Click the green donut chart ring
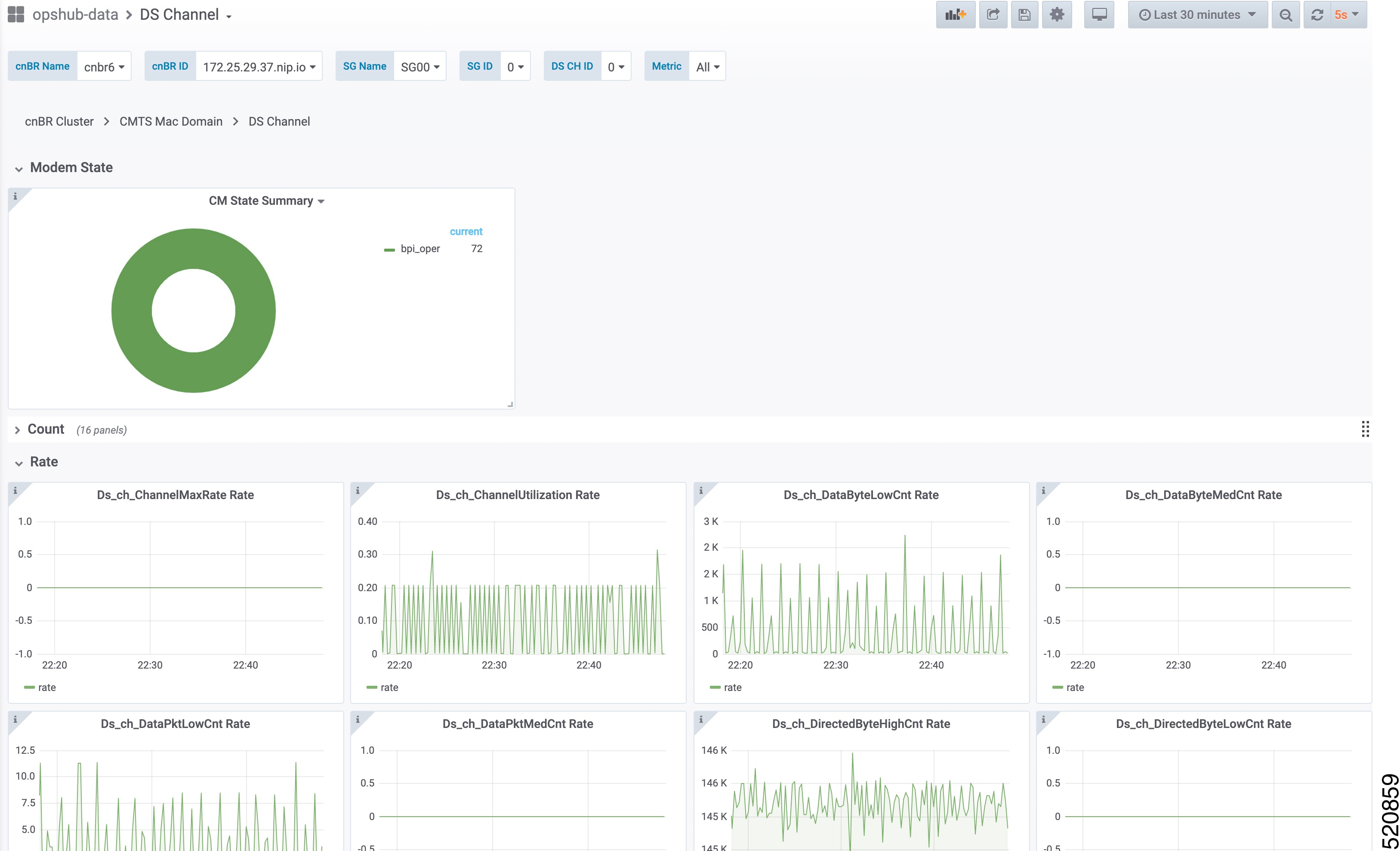The width and height of the screenshot is (1400, 851). (193, 248)
